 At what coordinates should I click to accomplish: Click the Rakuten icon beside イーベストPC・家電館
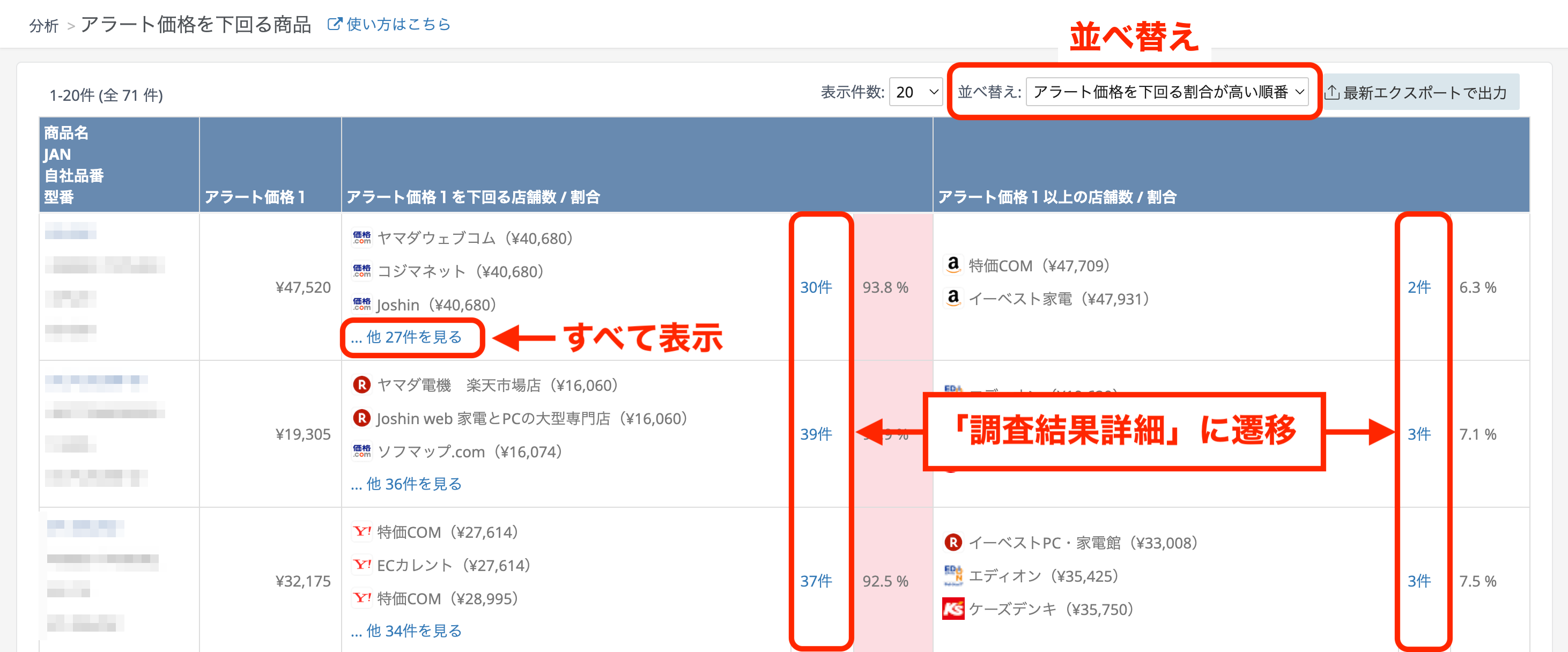pos(952,542)
